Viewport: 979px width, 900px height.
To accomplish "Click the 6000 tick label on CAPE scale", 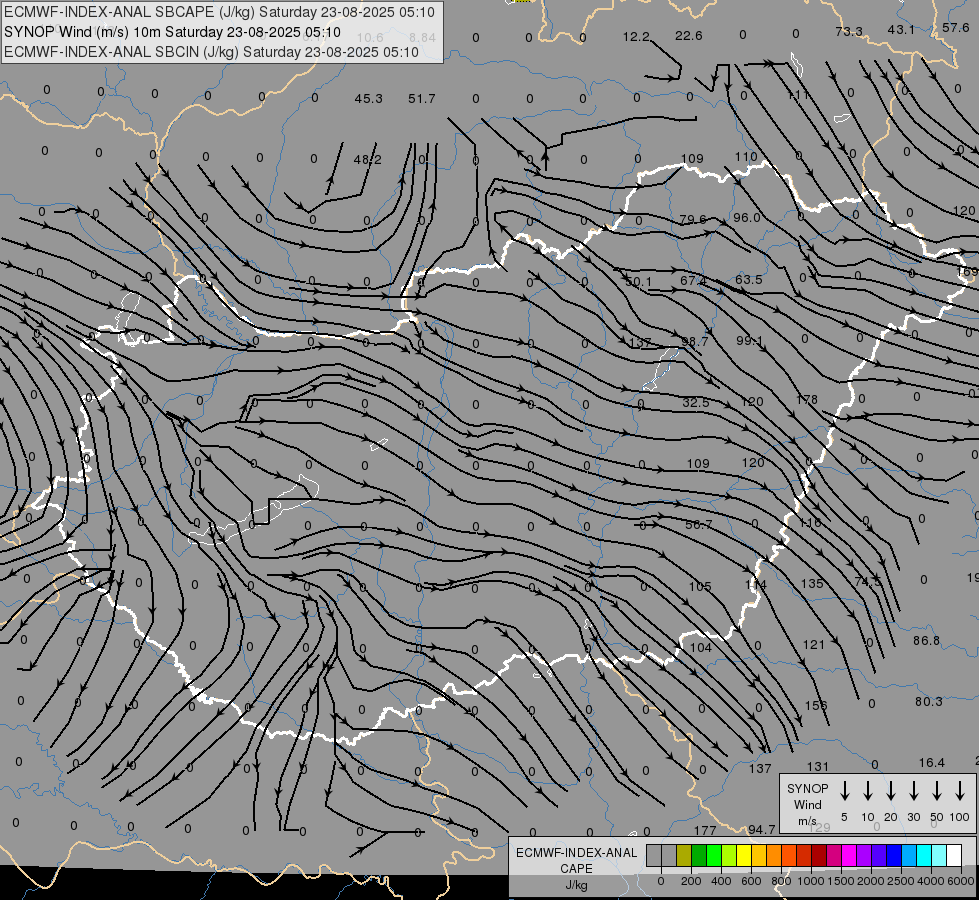I will 961,881.
